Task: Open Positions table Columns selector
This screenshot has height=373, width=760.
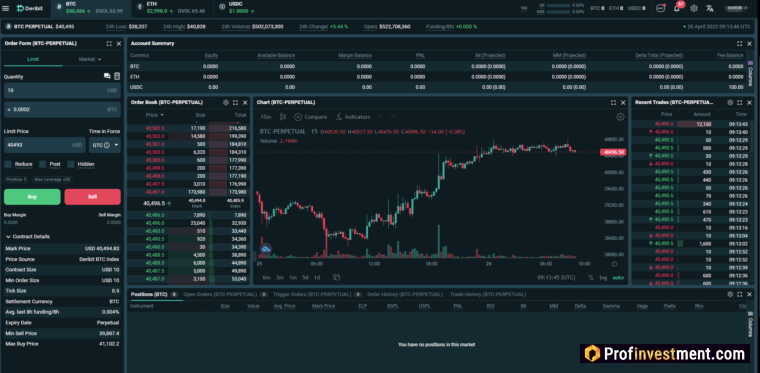Action: pyautogui.click(x=751, y=324)
